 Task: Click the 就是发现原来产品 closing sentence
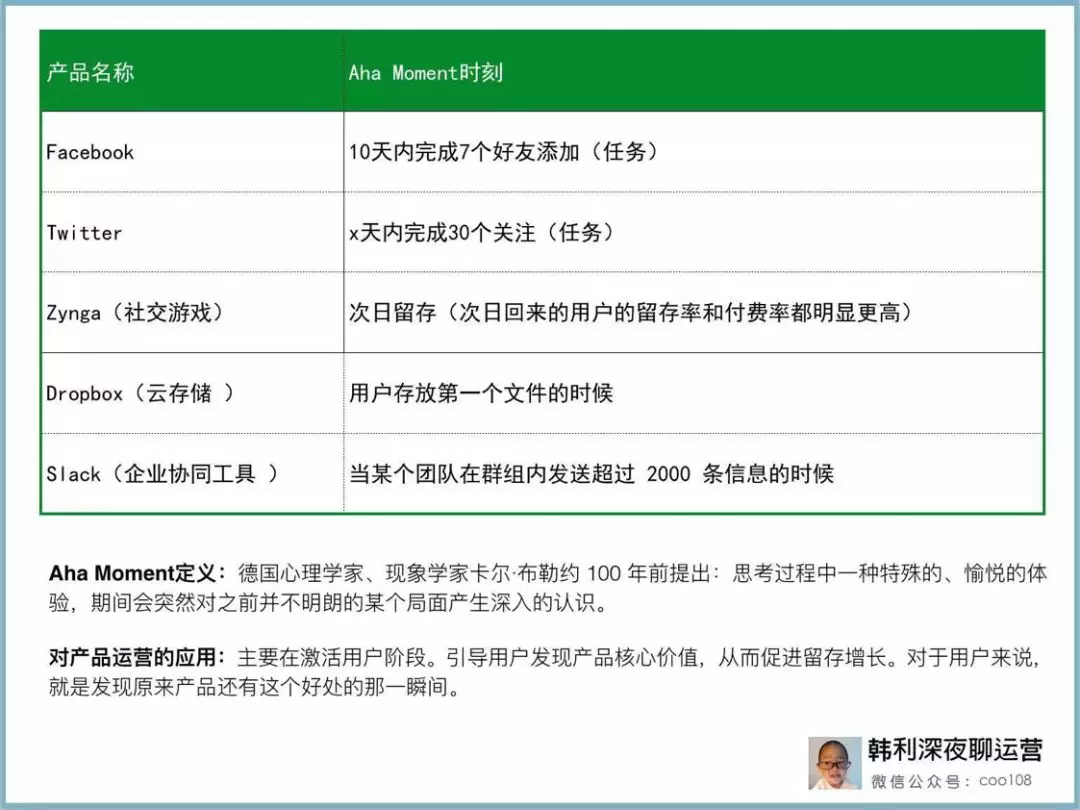[255, 687]
